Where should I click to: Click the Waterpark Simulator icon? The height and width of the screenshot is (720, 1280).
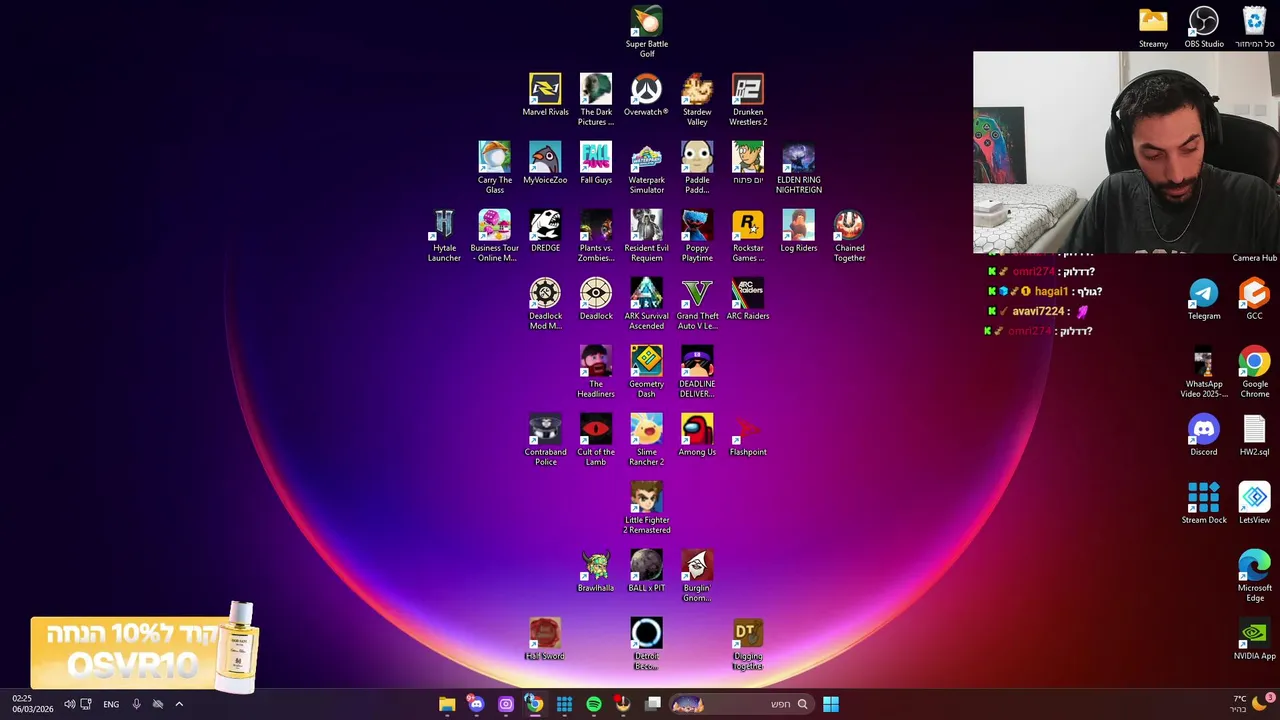coord(646,168)
